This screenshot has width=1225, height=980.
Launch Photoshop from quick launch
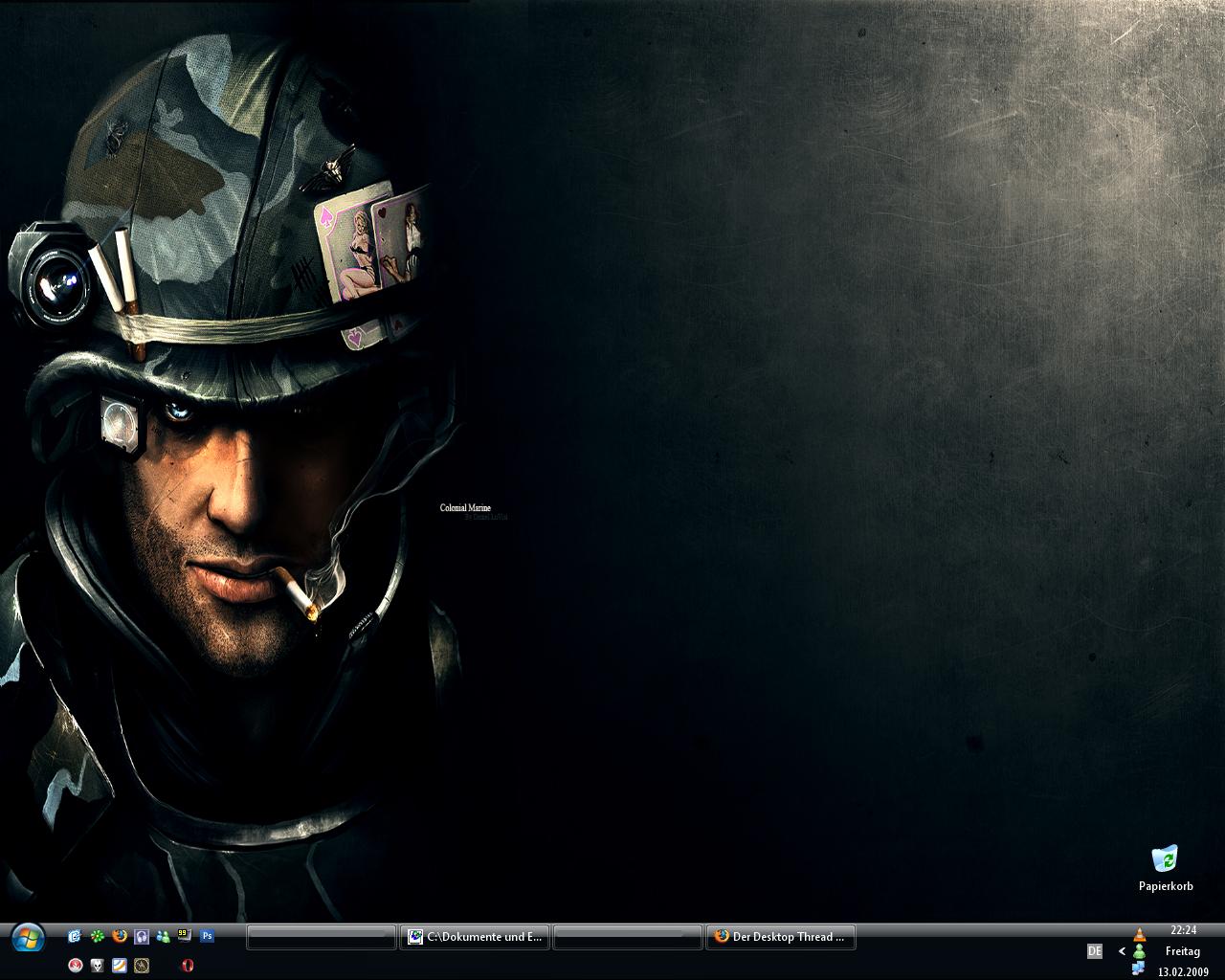coord(207,936)
